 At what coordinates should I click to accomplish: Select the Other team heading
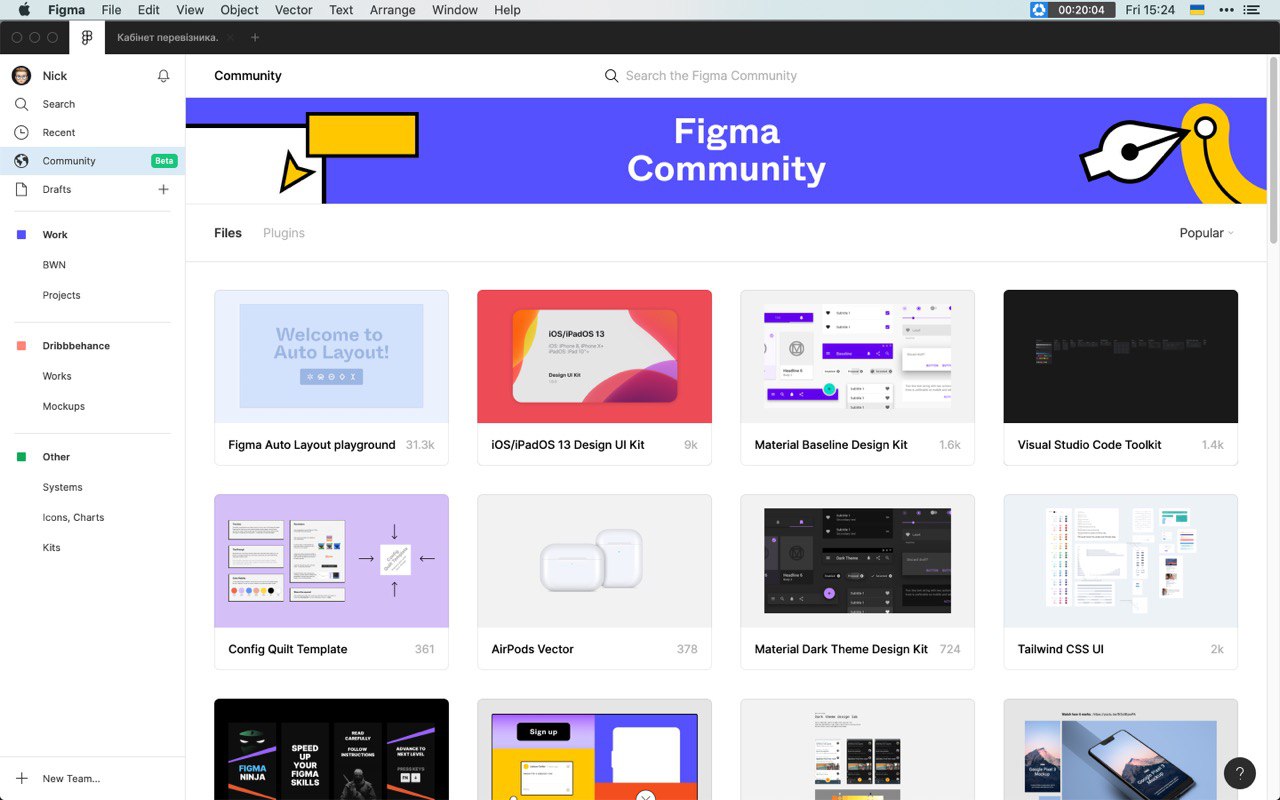[x=56, y=457]
